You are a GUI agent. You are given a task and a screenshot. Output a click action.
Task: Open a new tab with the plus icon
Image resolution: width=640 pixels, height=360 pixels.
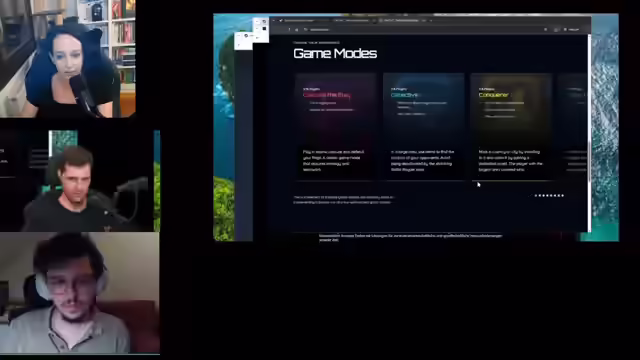[431, 20]
